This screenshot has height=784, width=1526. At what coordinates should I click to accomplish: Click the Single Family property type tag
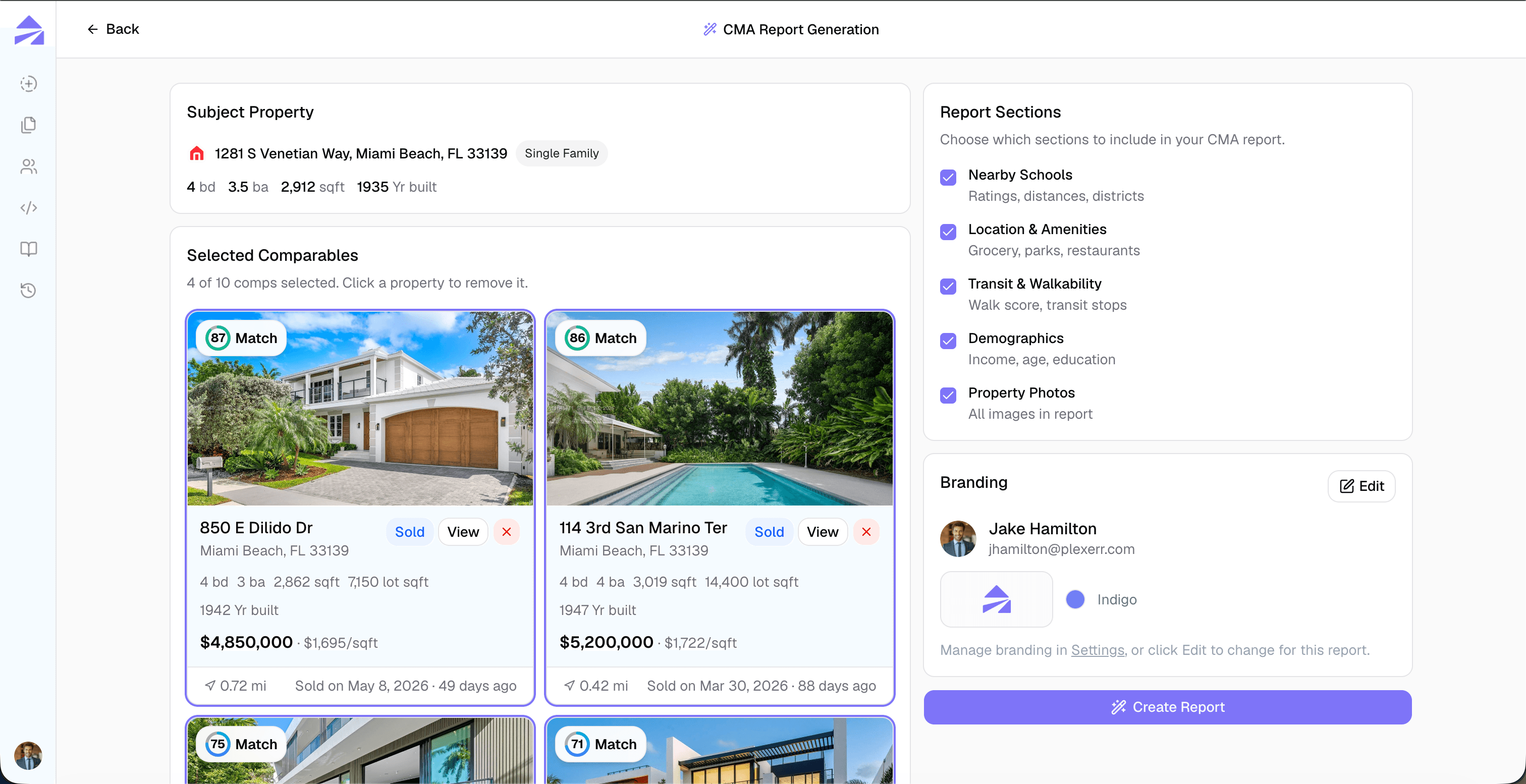click(x=562, y=153)
